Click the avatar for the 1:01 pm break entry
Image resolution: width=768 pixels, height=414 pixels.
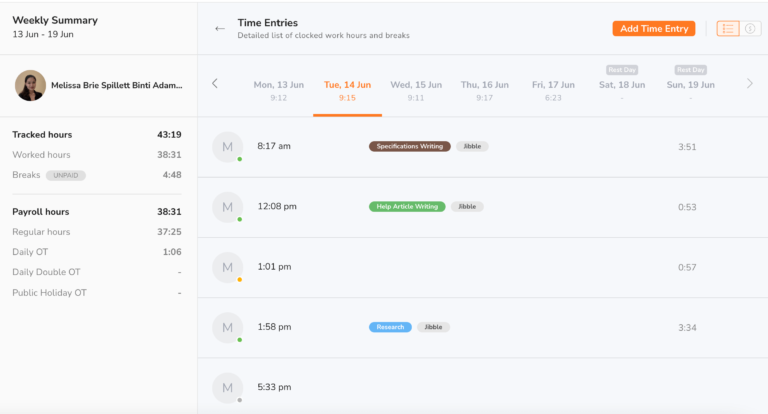[227, 267]
